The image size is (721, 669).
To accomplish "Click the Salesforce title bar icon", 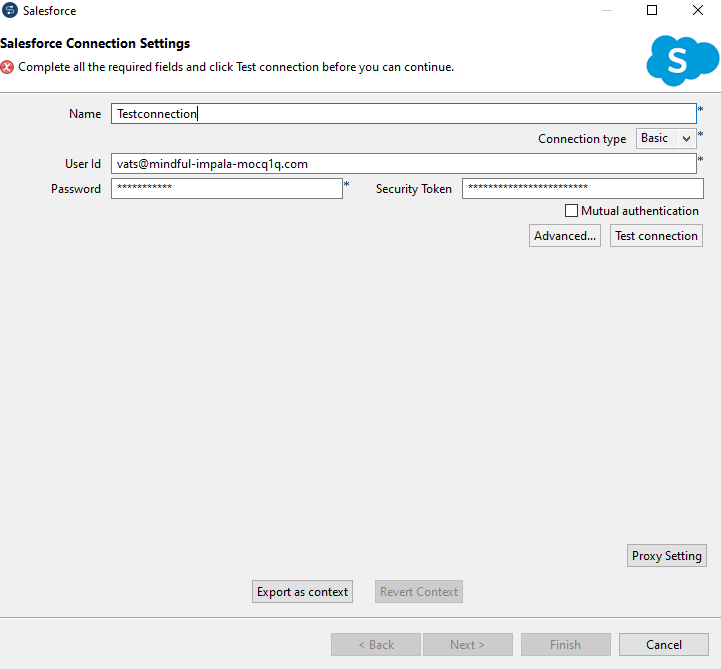I will tap(10, 10).
